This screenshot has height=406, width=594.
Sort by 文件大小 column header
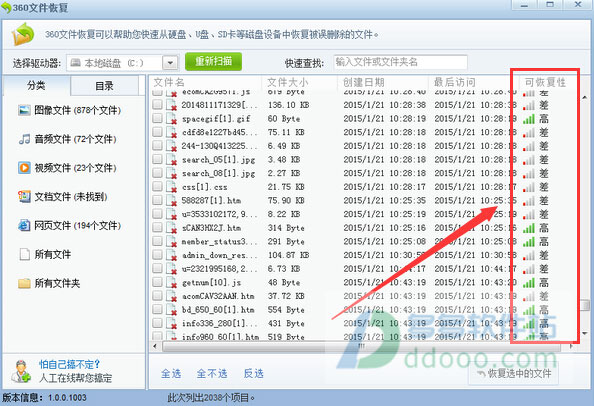tap(299, 82)
